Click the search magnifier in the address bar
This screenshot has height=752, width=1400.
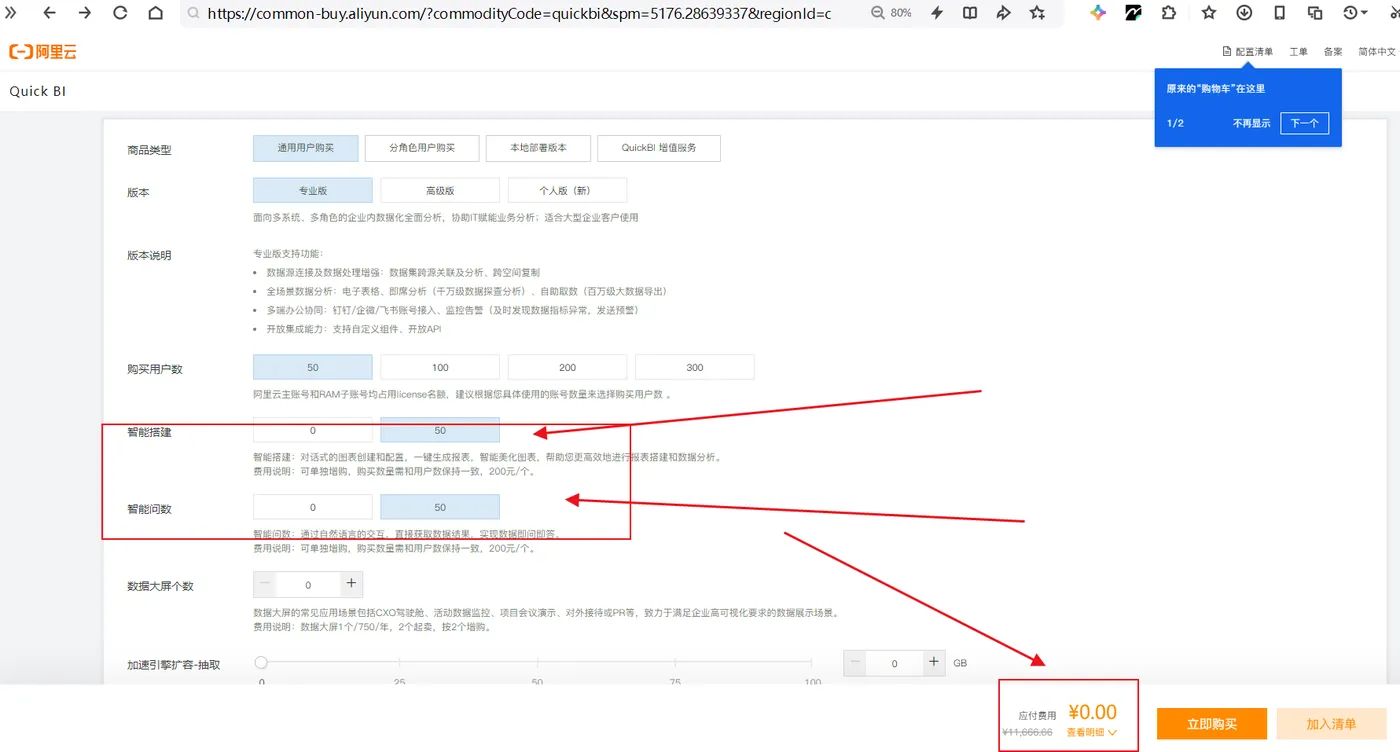coord(193,14)
